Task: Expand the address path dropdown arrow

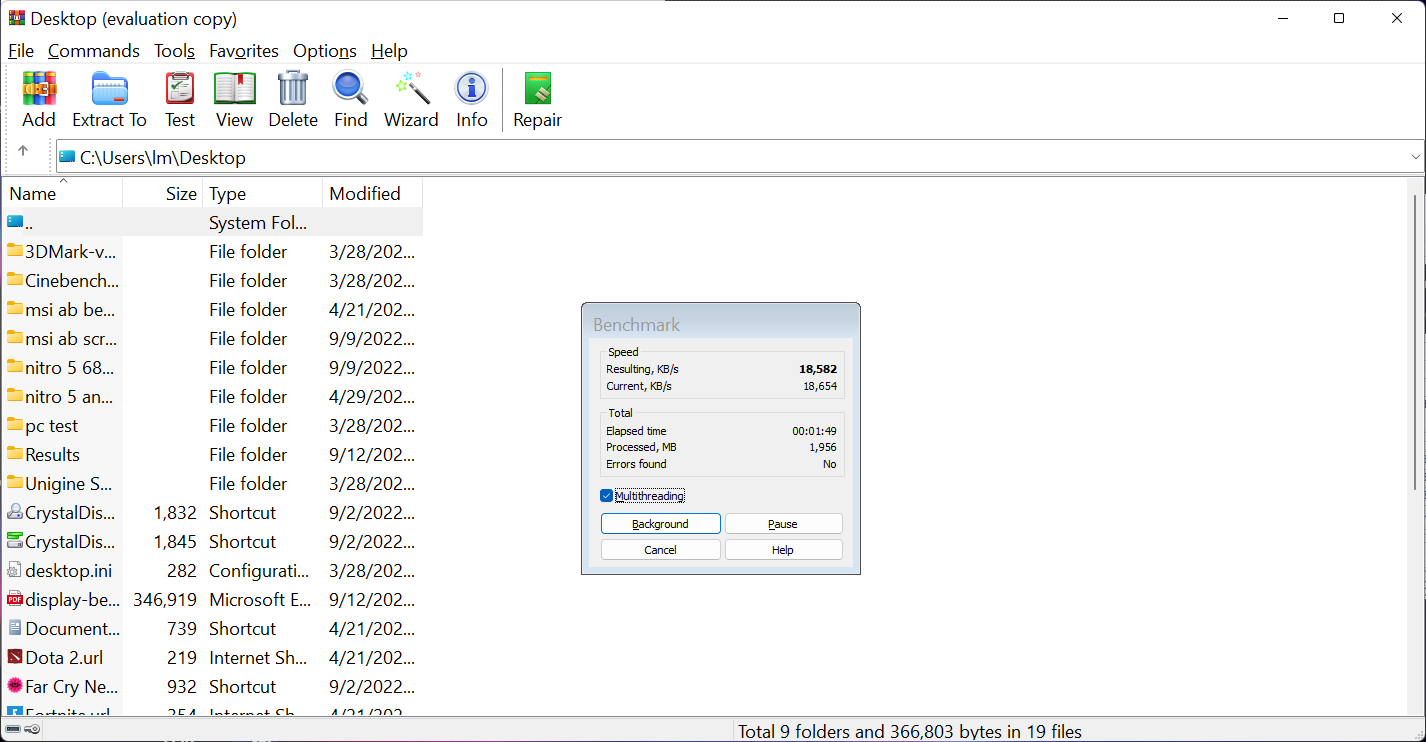Action: pos(1415,157)
